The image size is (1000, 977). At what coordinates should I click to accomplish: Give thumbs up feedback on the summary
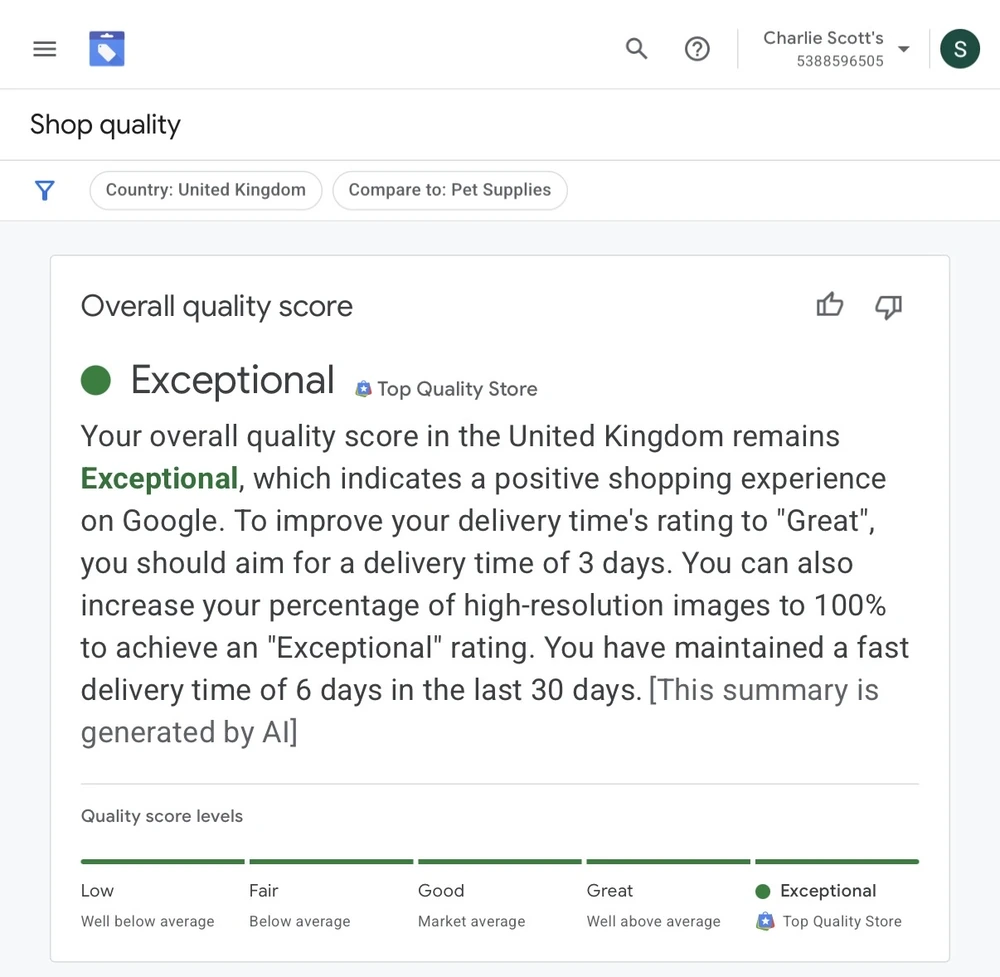click(x=830, y=305)
